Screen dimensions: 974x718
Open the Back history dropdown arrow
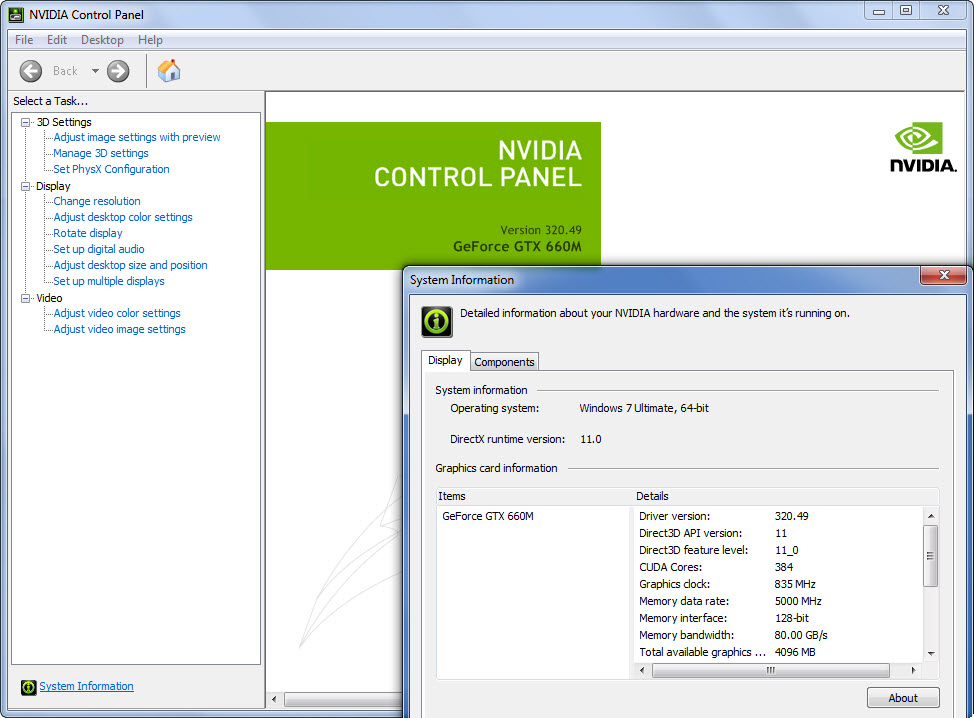point(95,71)
